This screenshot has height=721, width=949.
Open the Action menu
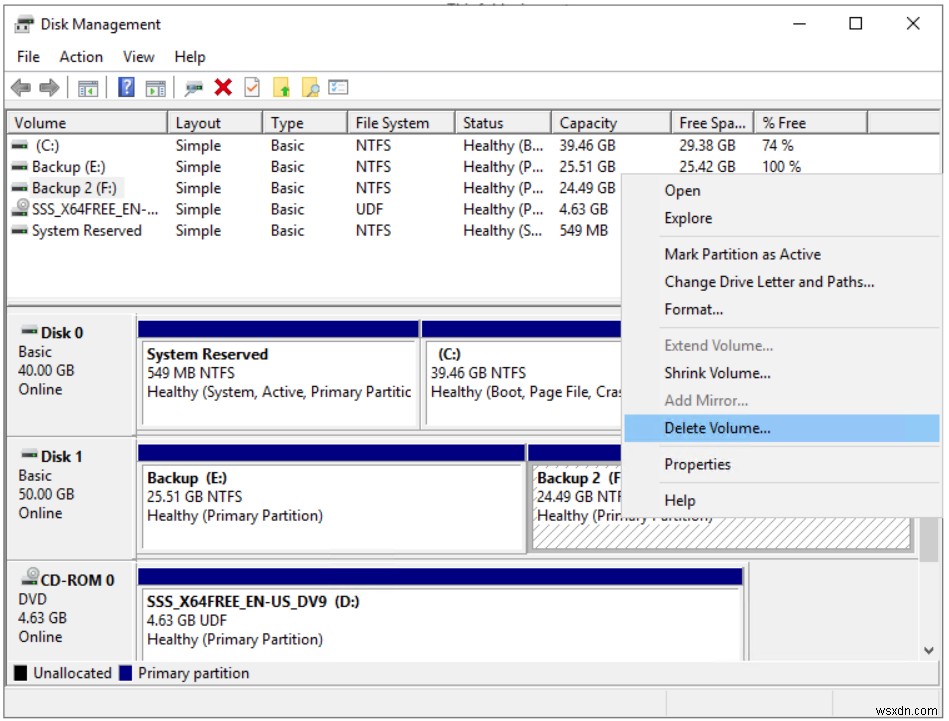click(80, 57)
